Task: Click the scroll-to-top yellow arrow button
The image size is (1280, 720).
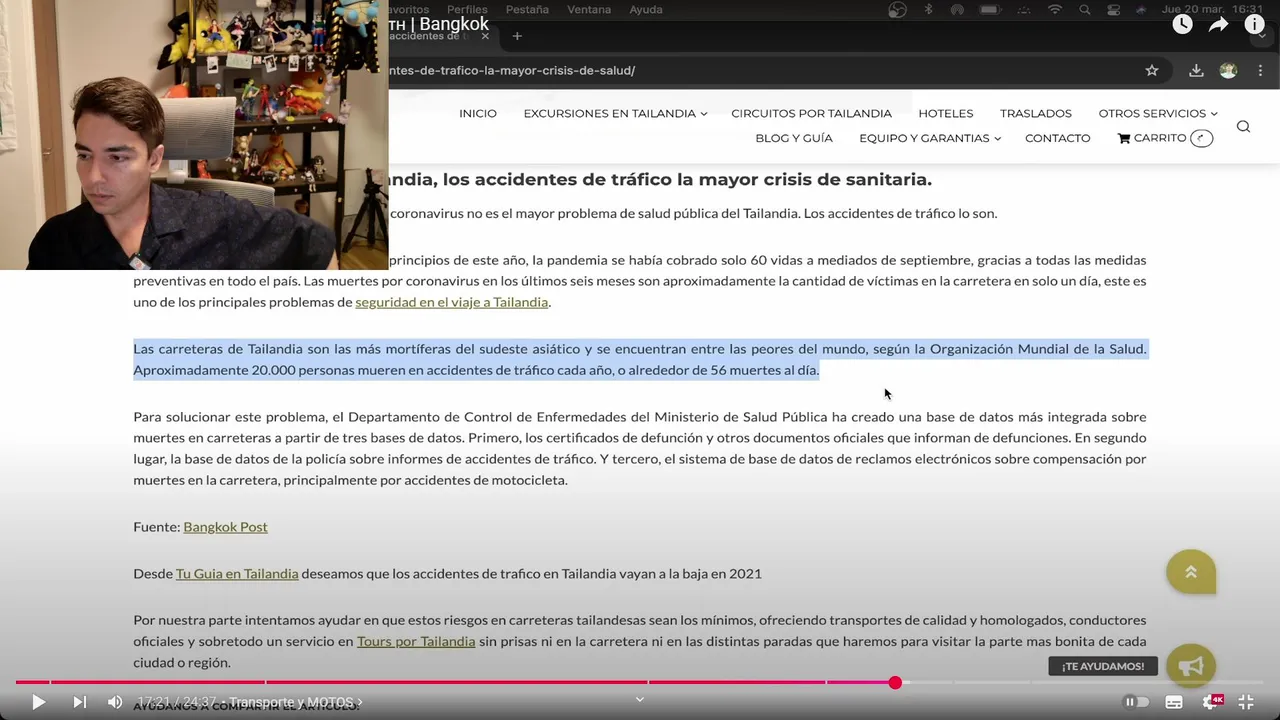Action: click(1190, 572)
